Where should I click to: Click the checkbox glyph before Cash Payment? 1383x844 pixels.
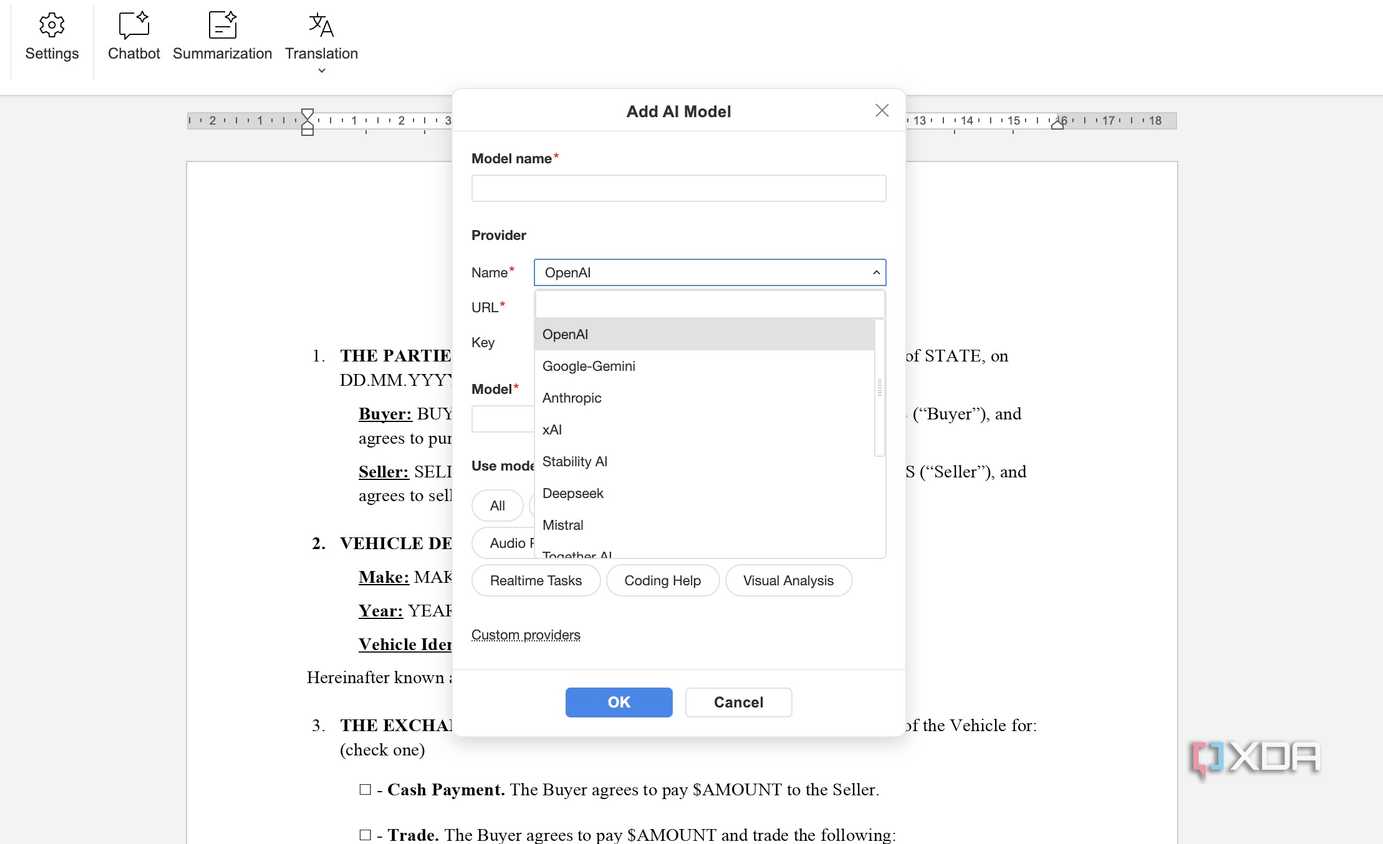tap(365, 790)
